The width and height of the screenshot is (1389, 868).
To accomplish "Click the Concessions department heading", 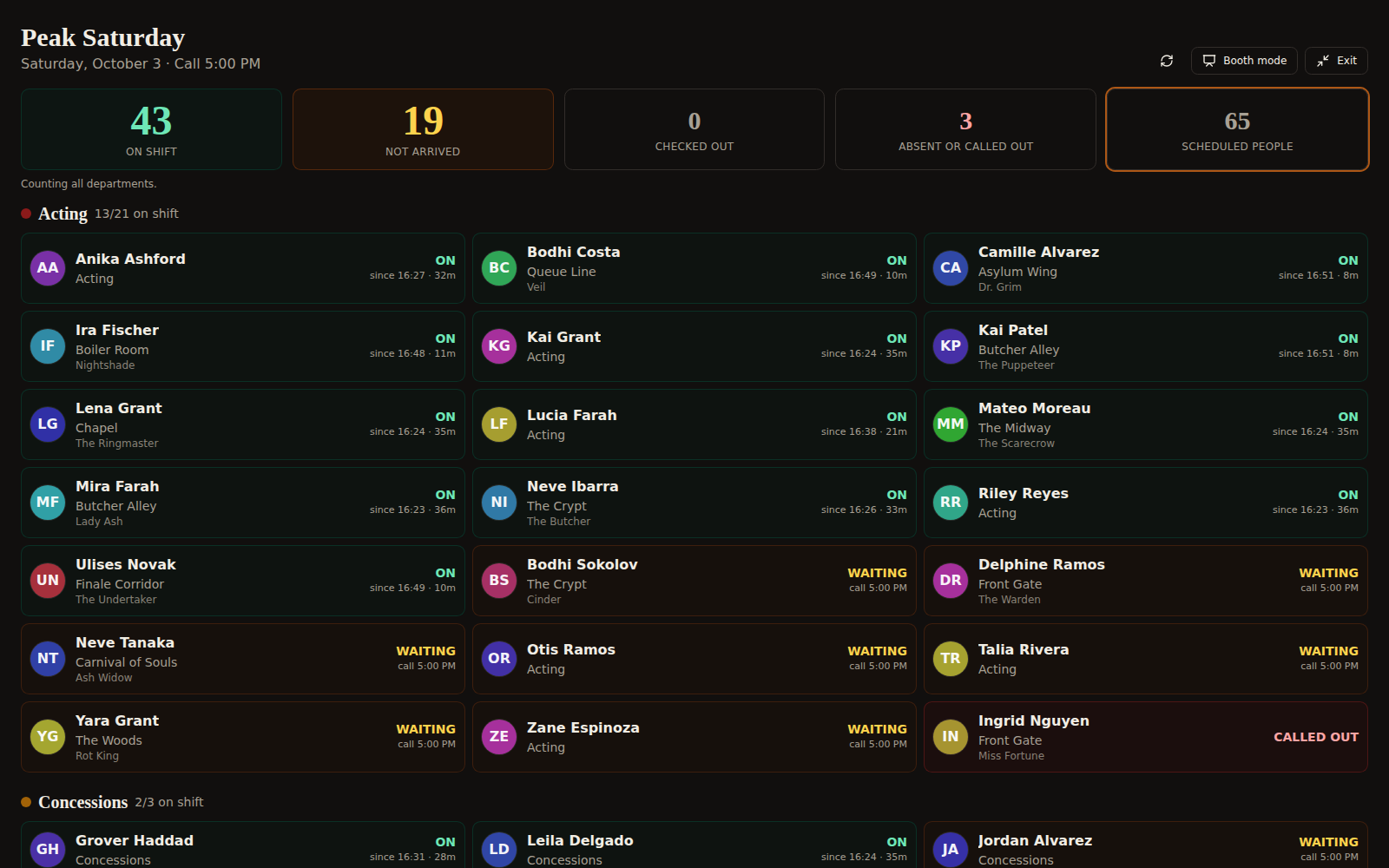I will (83, 802).
